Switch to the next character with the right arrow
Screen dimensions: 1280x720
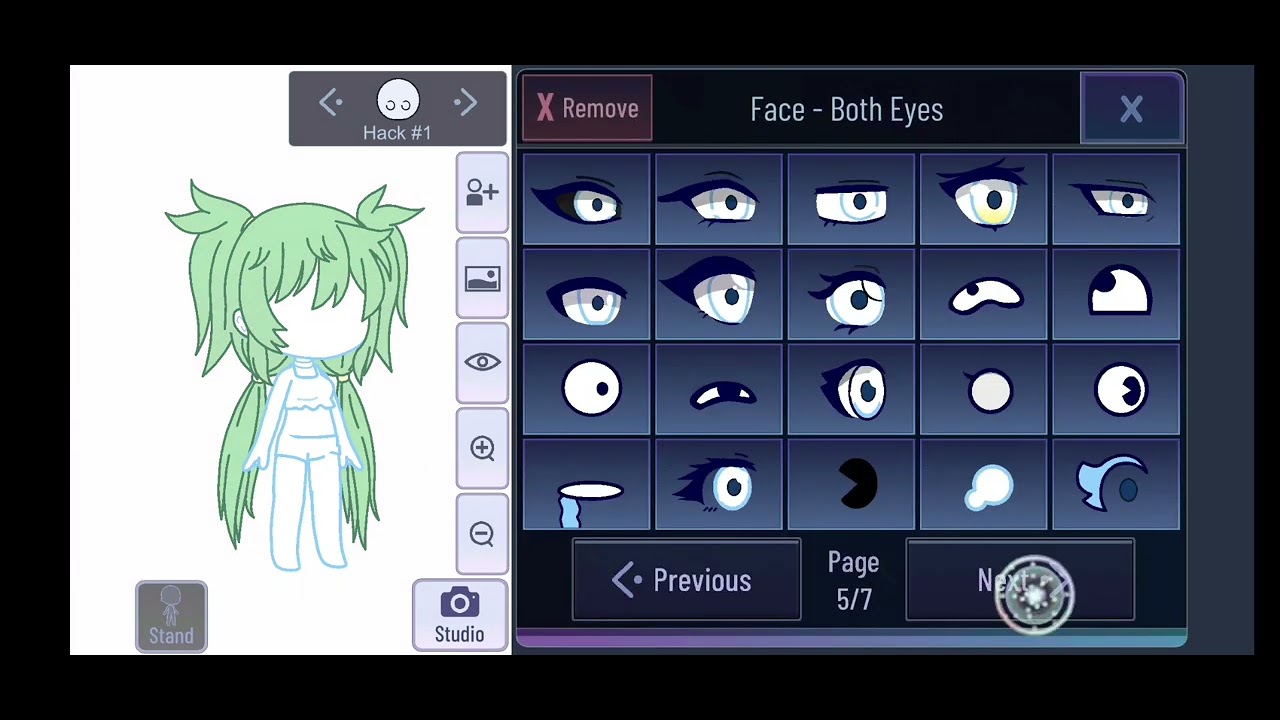465,103
